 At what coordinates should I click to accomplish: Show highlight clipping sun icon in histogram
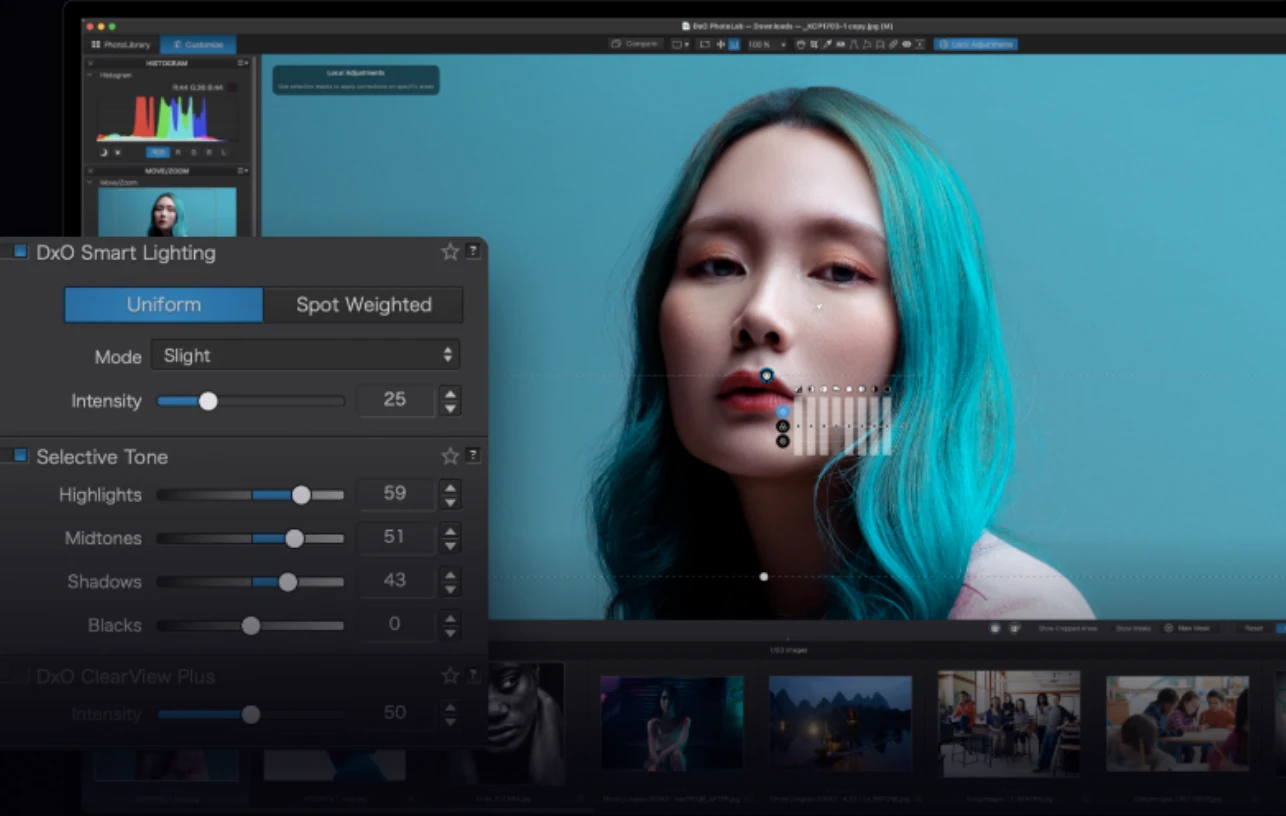[x=118, y=153]
